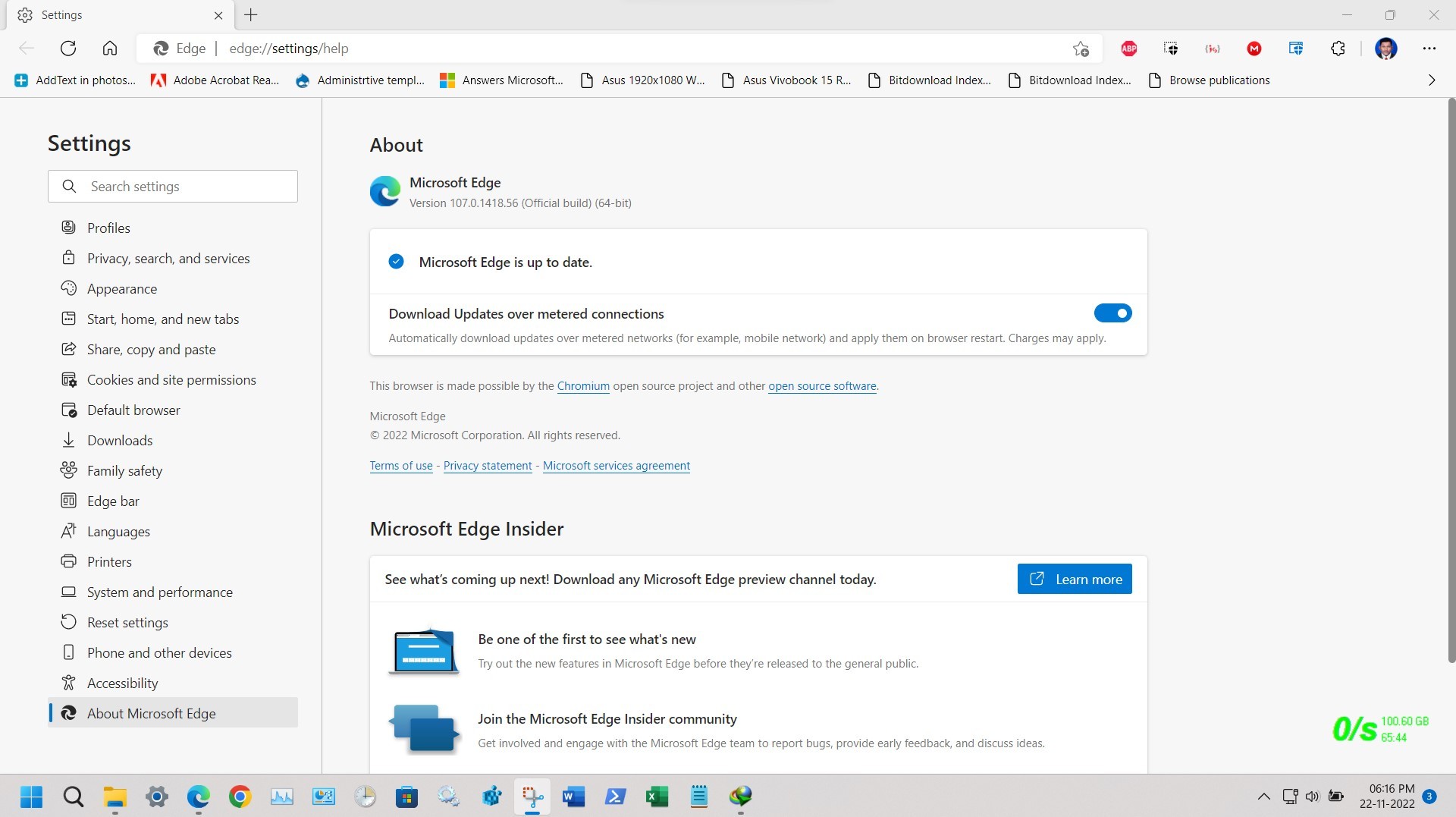Open the Settings and more menu
Image resolution: width=1456 pixels, height=817 pixels.
coord(1430,48)
